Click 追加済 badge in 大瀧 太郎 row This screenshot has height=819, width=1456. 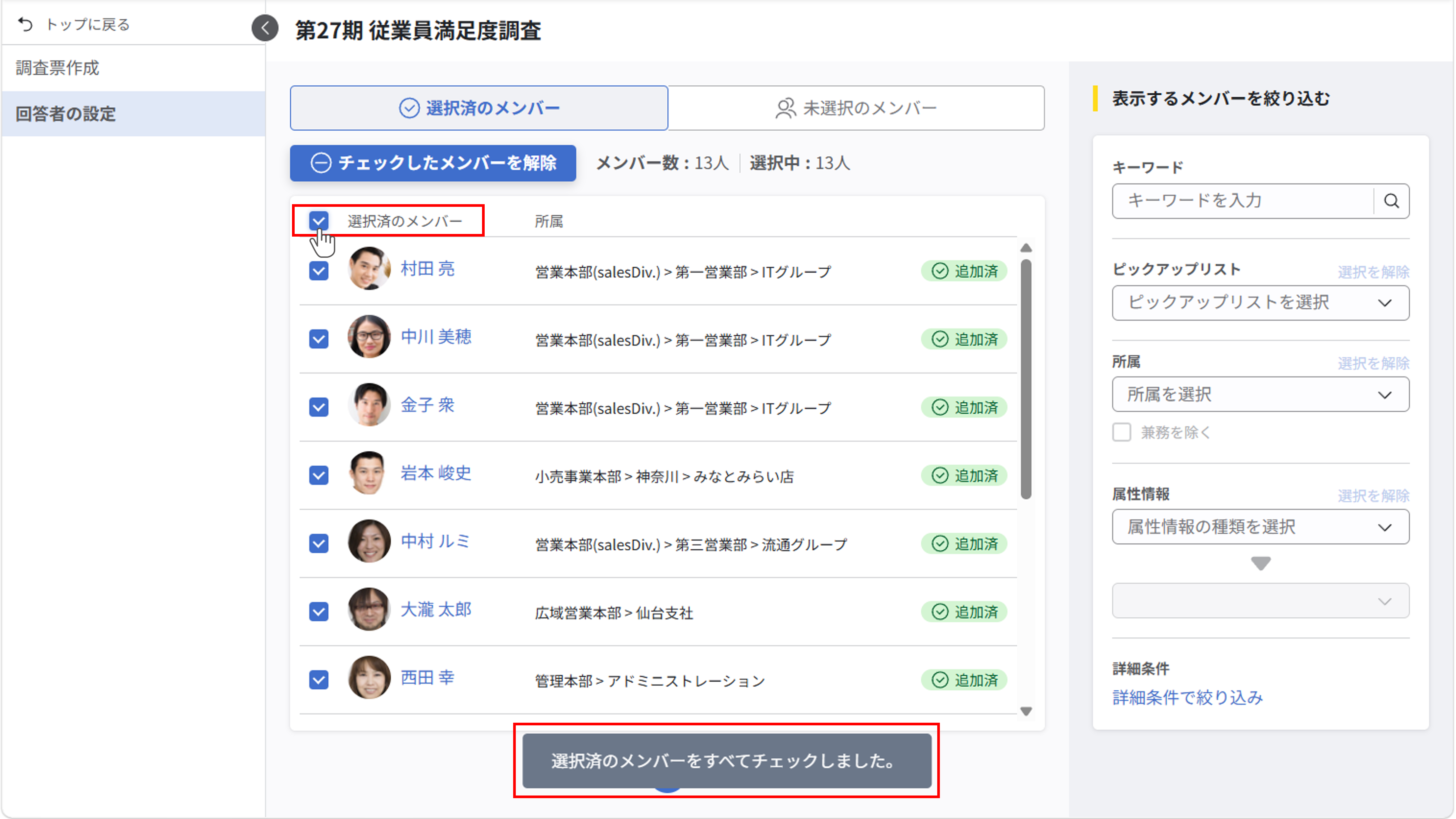(x=964, y=612)
